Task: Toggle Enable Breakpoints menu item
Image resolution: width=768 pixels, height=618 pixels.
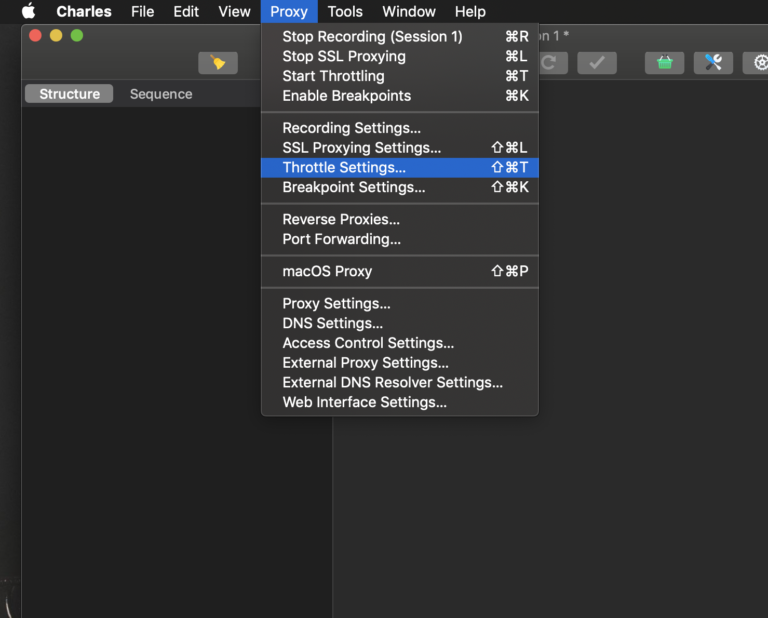Action: pos(346,96)
